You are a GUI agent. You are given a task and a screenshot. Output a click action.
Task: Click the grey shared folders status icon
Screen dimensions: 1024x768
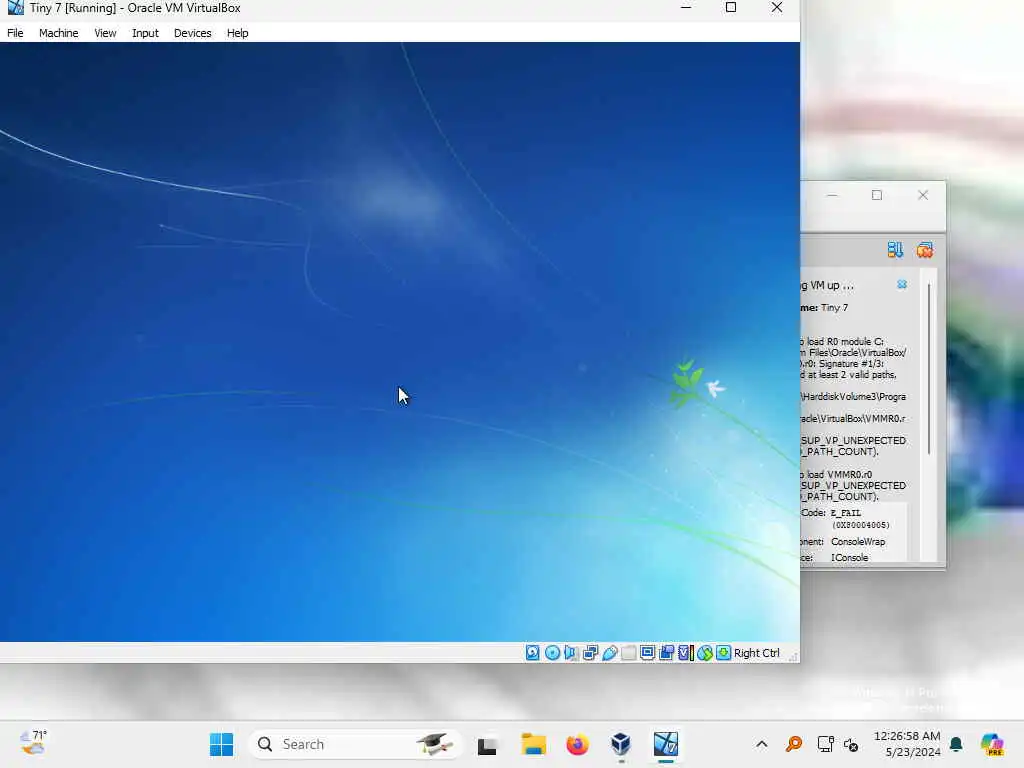click(628, 652)
